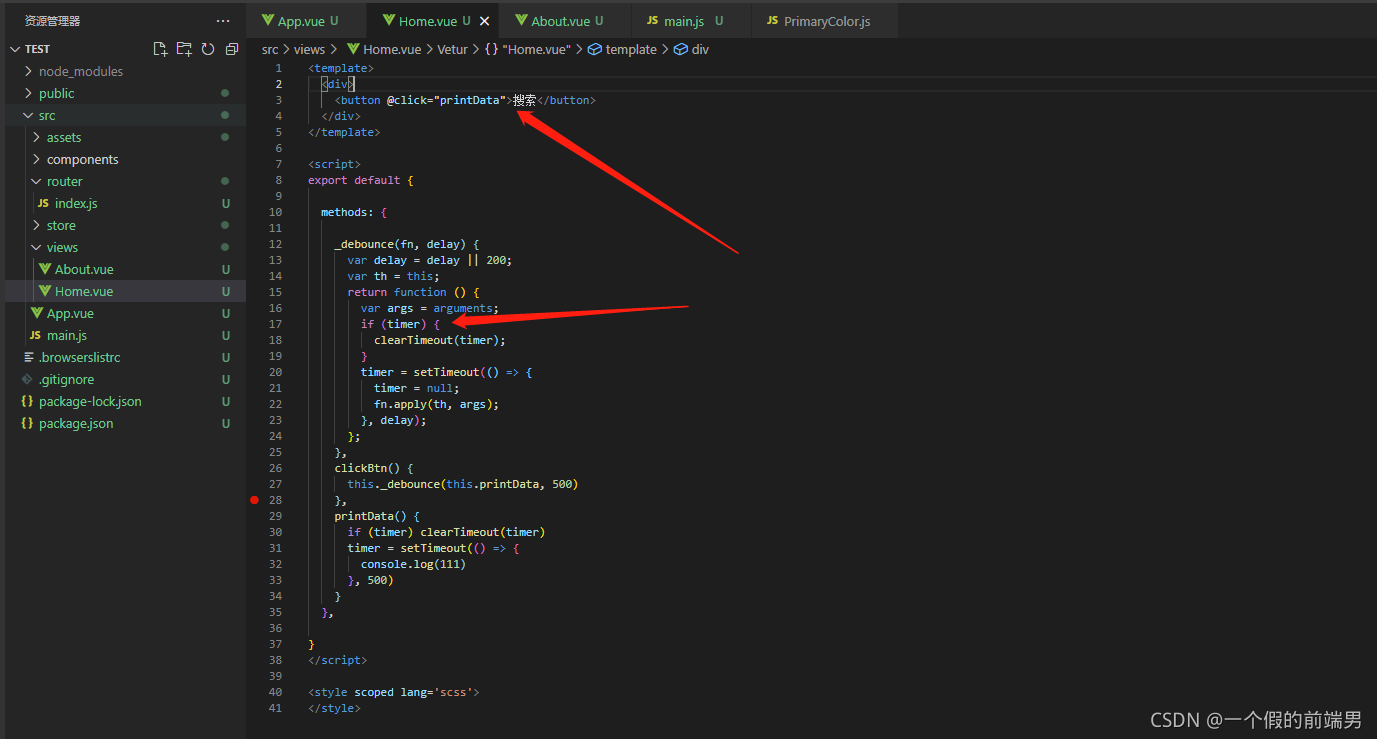Remove the breakpoint dot at line 28
Screen dimensions: 1377x739
click(x=254, y=500)
